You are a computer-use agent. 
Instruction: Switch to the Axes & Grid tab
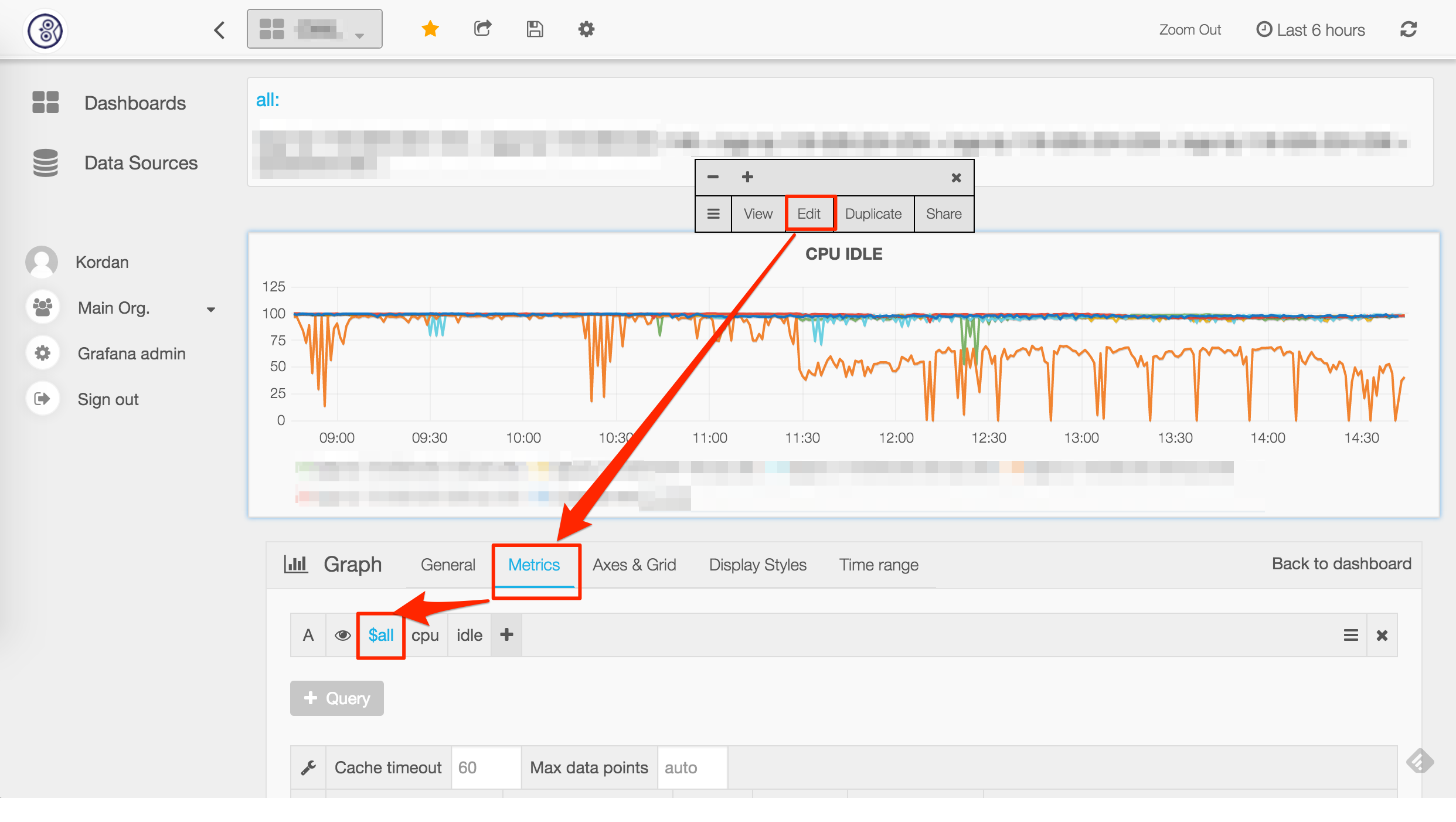click(x=634, y=565)
